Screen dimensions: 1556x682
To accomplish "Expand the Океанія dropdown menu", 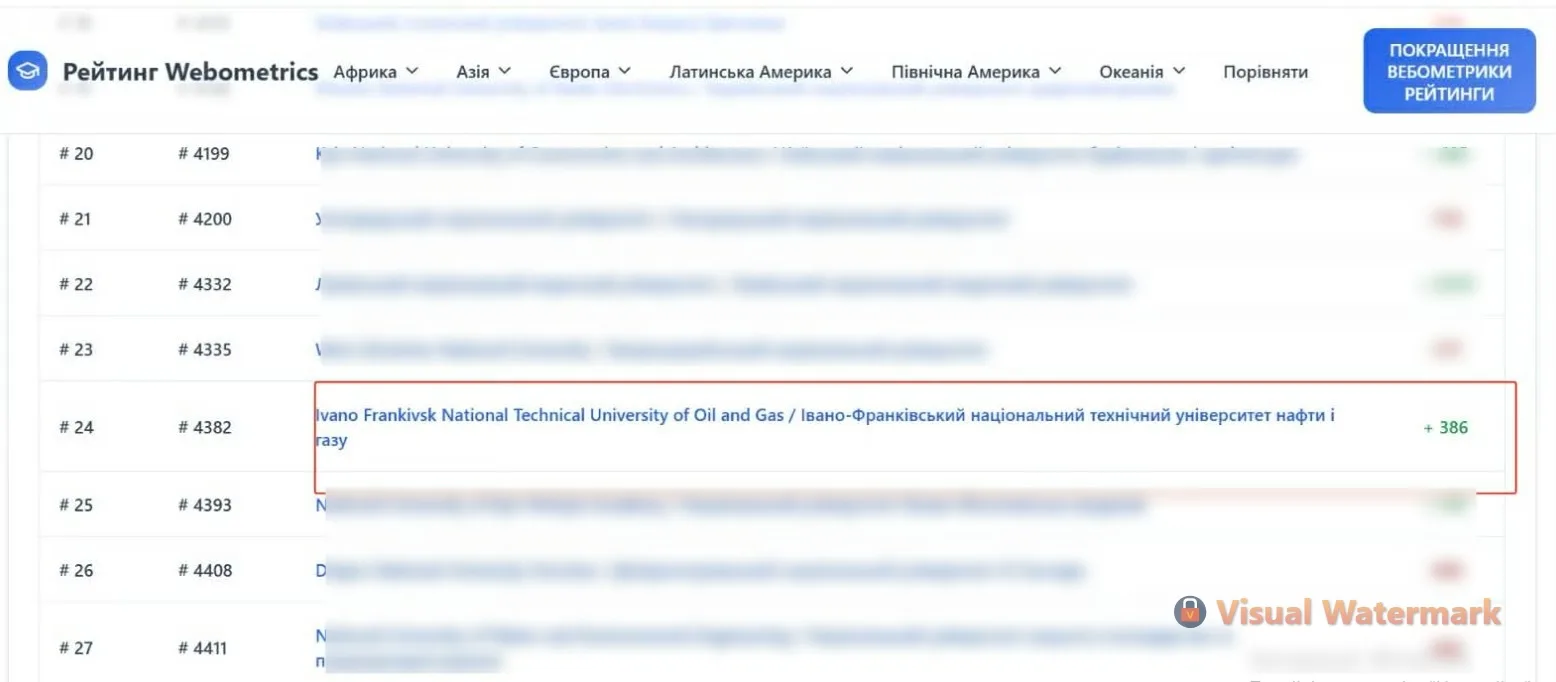I will tap(1142, 72).
